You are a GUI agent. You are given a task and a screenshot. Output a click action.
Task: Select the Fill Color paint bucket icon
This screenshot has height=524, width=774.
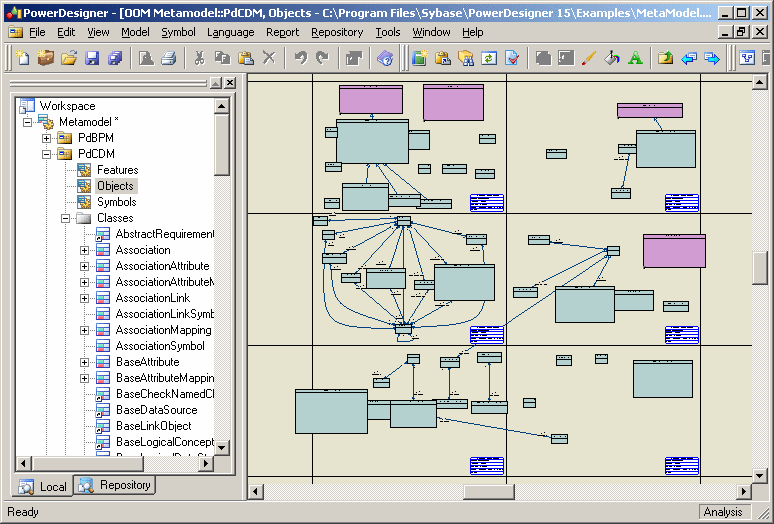tap(612, 58)
